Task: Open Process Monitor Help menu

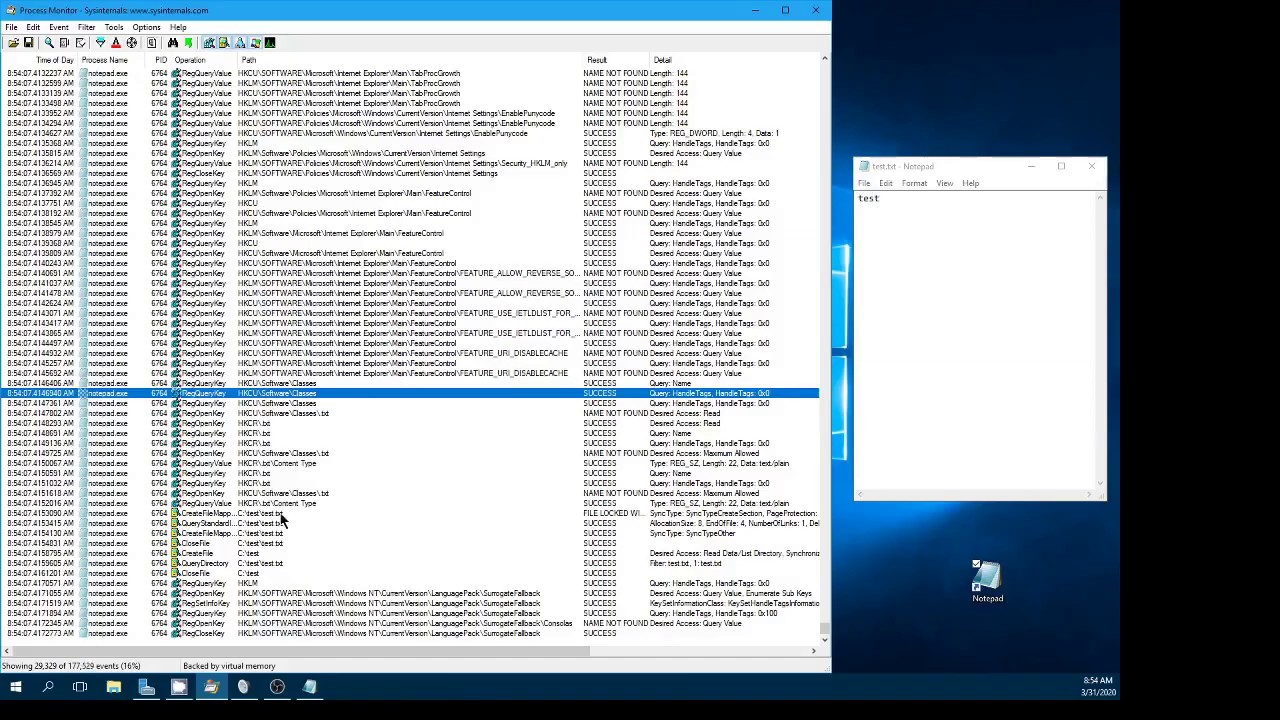Action: (178, 27)
